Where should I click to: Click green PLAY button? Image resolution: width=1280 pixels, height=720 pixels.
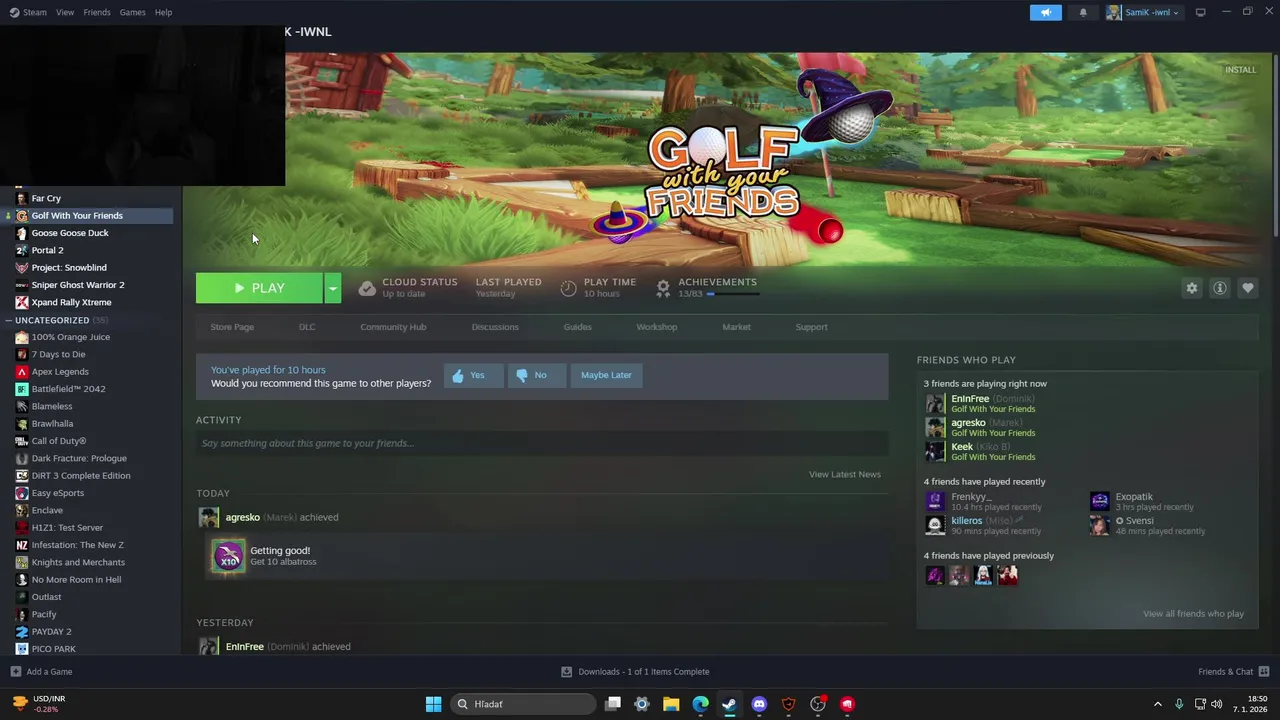tap(259, 288)
